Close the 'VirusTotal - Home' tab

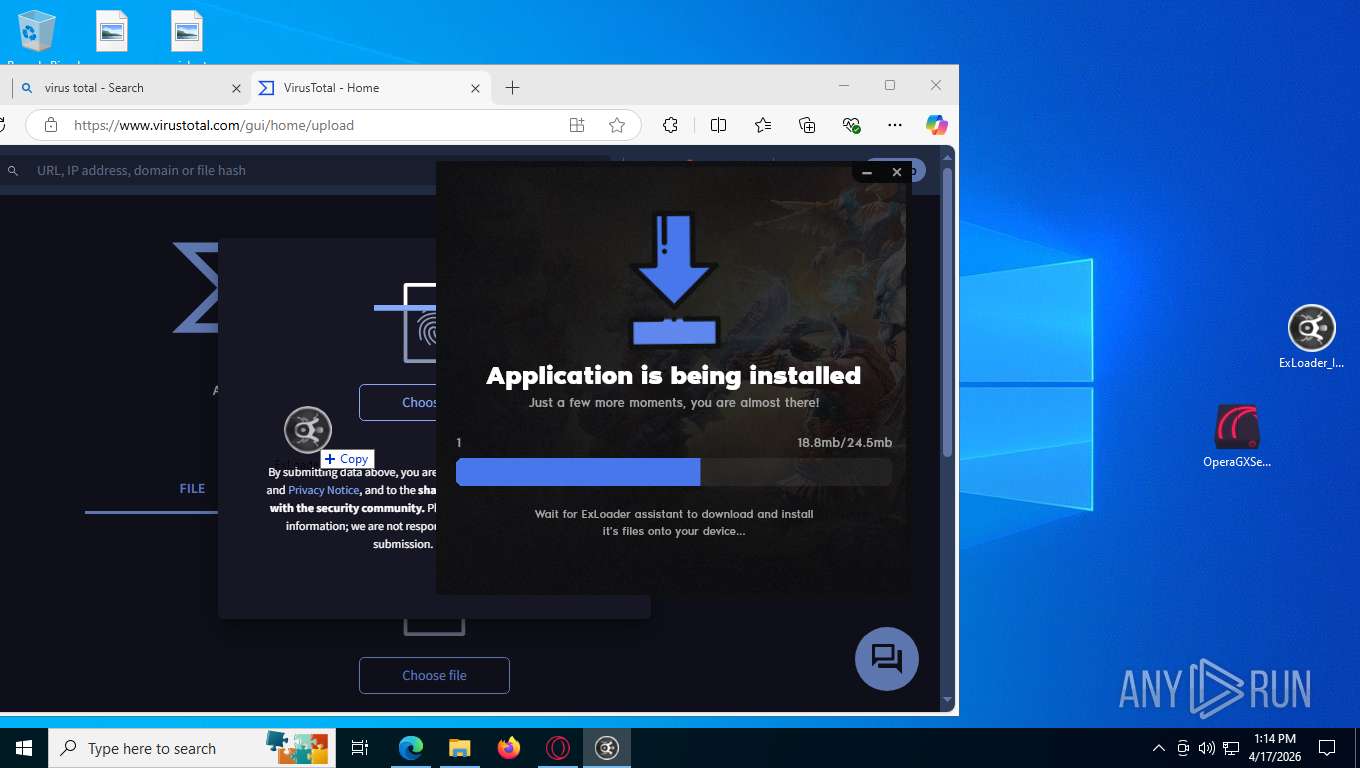click(476, 88)
